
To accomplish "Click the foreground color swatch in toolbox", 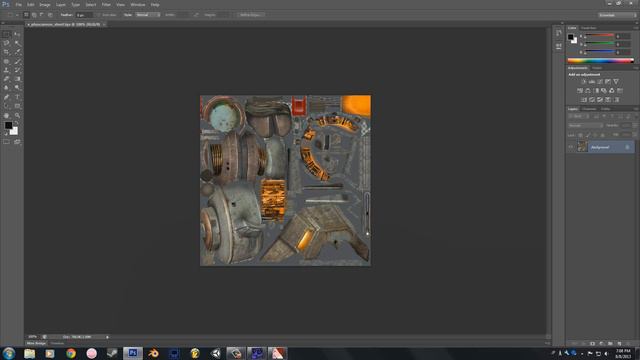I will (8, 125).
